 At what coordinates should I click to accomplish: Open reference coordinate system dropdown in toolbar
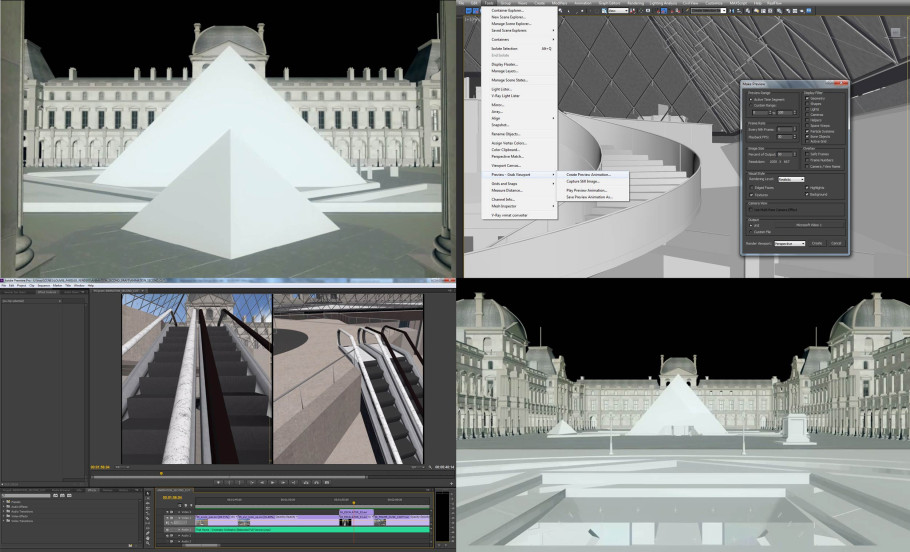click(618, 10)
